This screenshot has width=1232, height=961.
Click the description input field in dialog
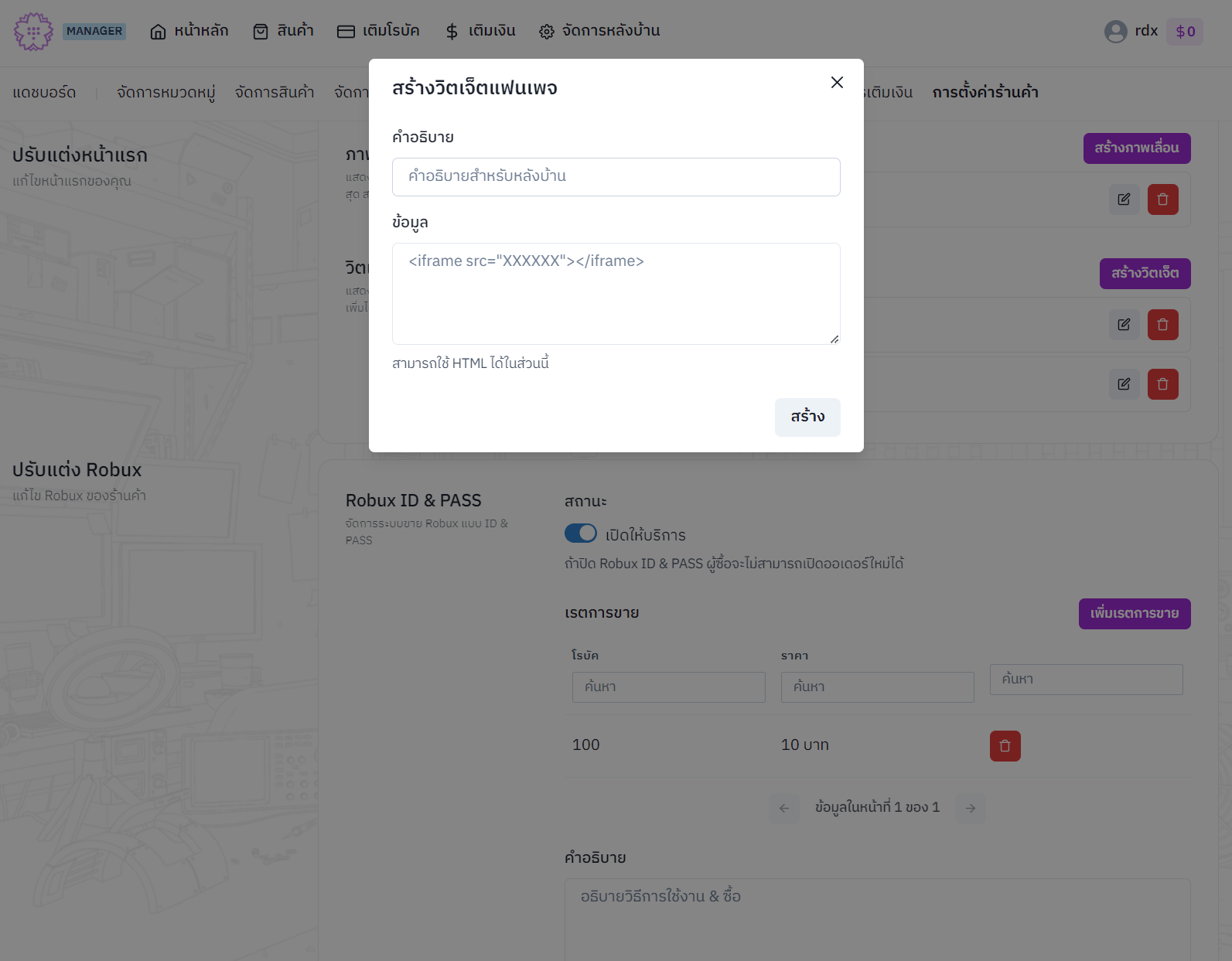coord(616,177)
